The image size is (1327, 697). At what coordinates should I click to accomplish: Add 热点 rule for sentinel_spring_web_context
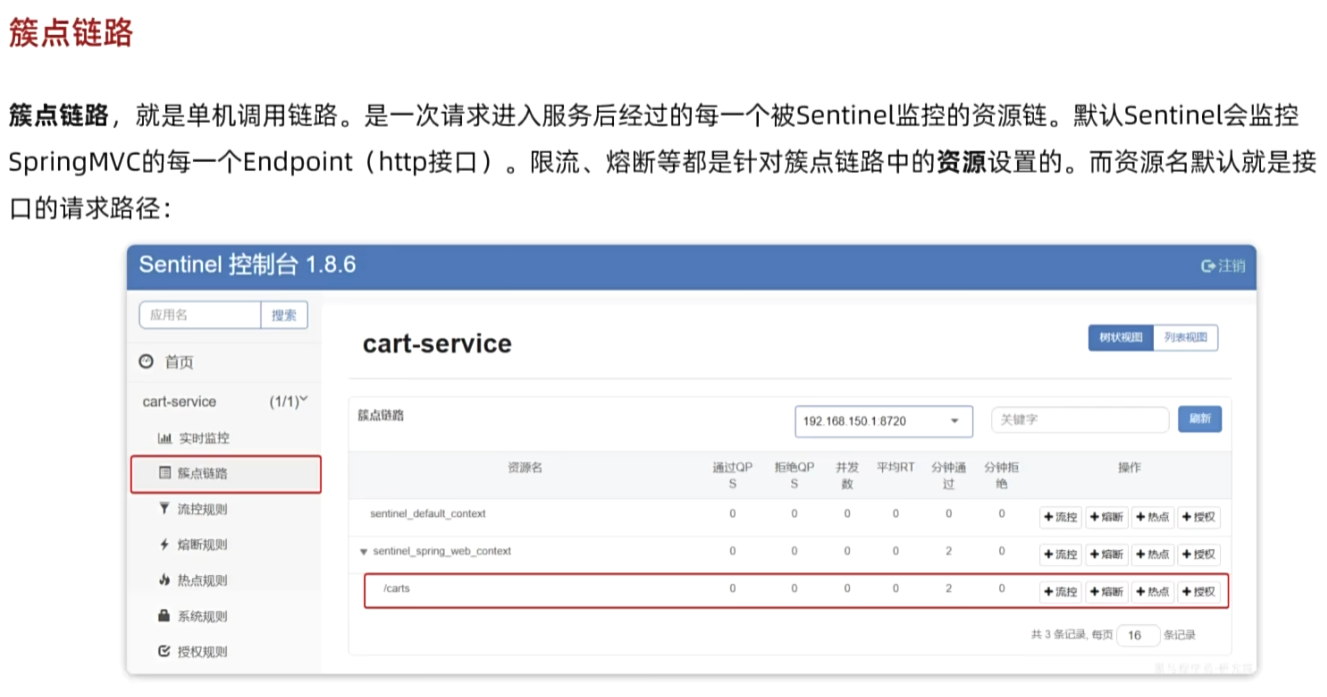pyautogui.click(x=1152, y=555)
